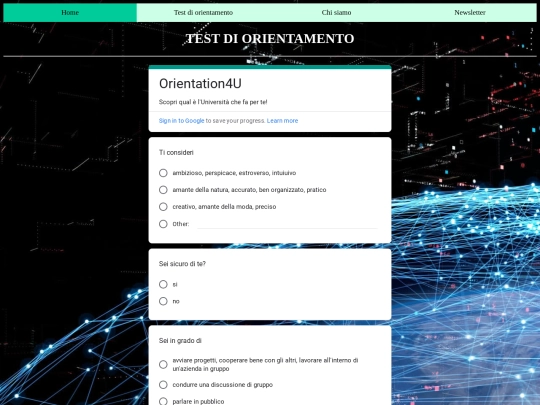Select 'avviare progetti, cooperare bene' option
Image resolution: width=540 pixels, height=405 pixels.
click(163, 364)
